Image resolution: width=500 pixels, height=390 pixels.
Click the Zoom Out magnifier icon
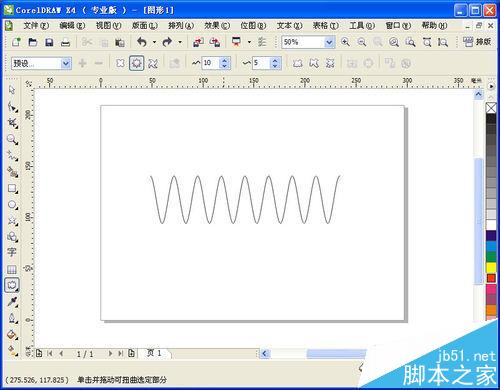(362, 42)
